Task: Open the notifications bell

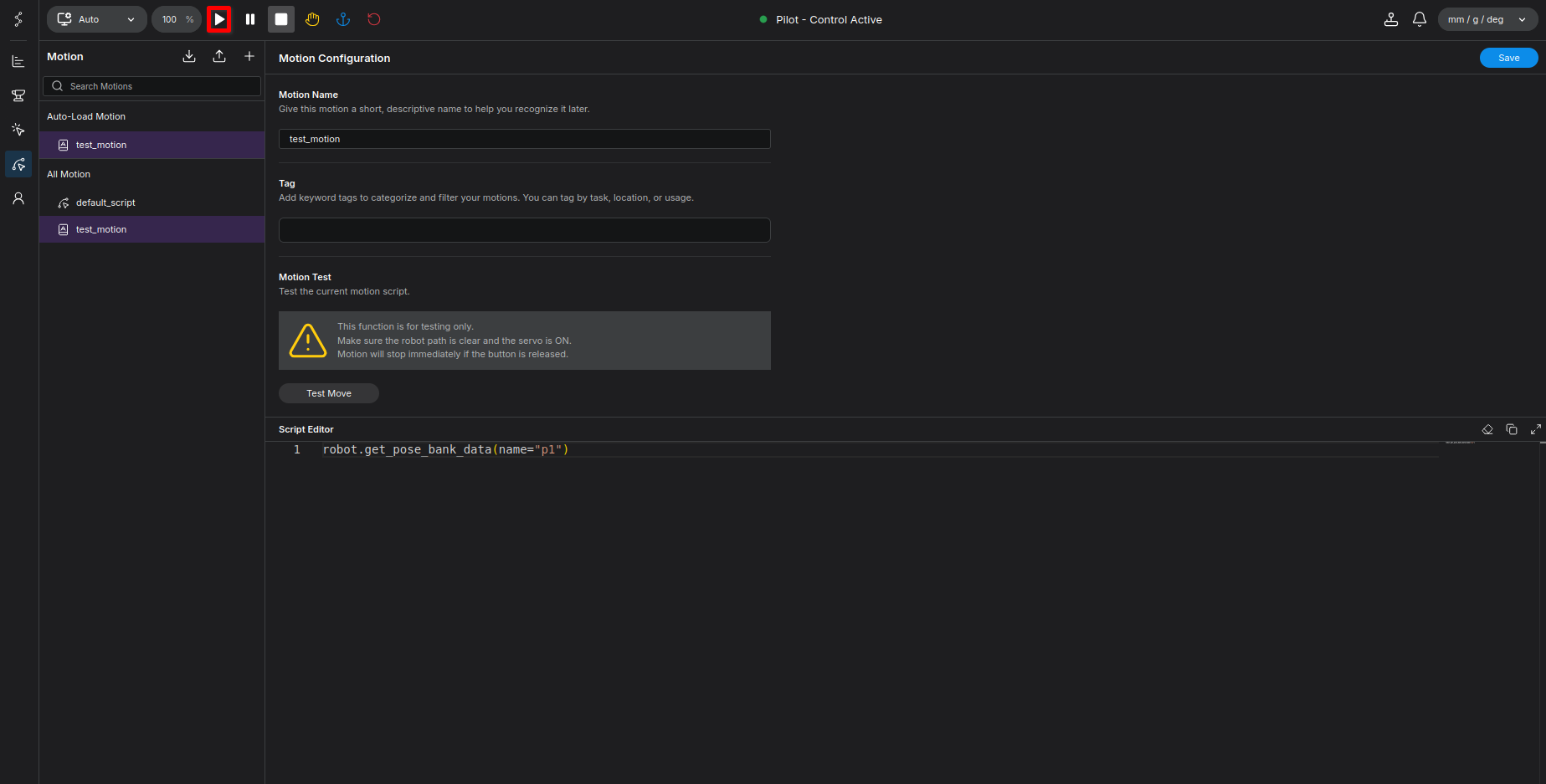Action: tap(1419, 19)
